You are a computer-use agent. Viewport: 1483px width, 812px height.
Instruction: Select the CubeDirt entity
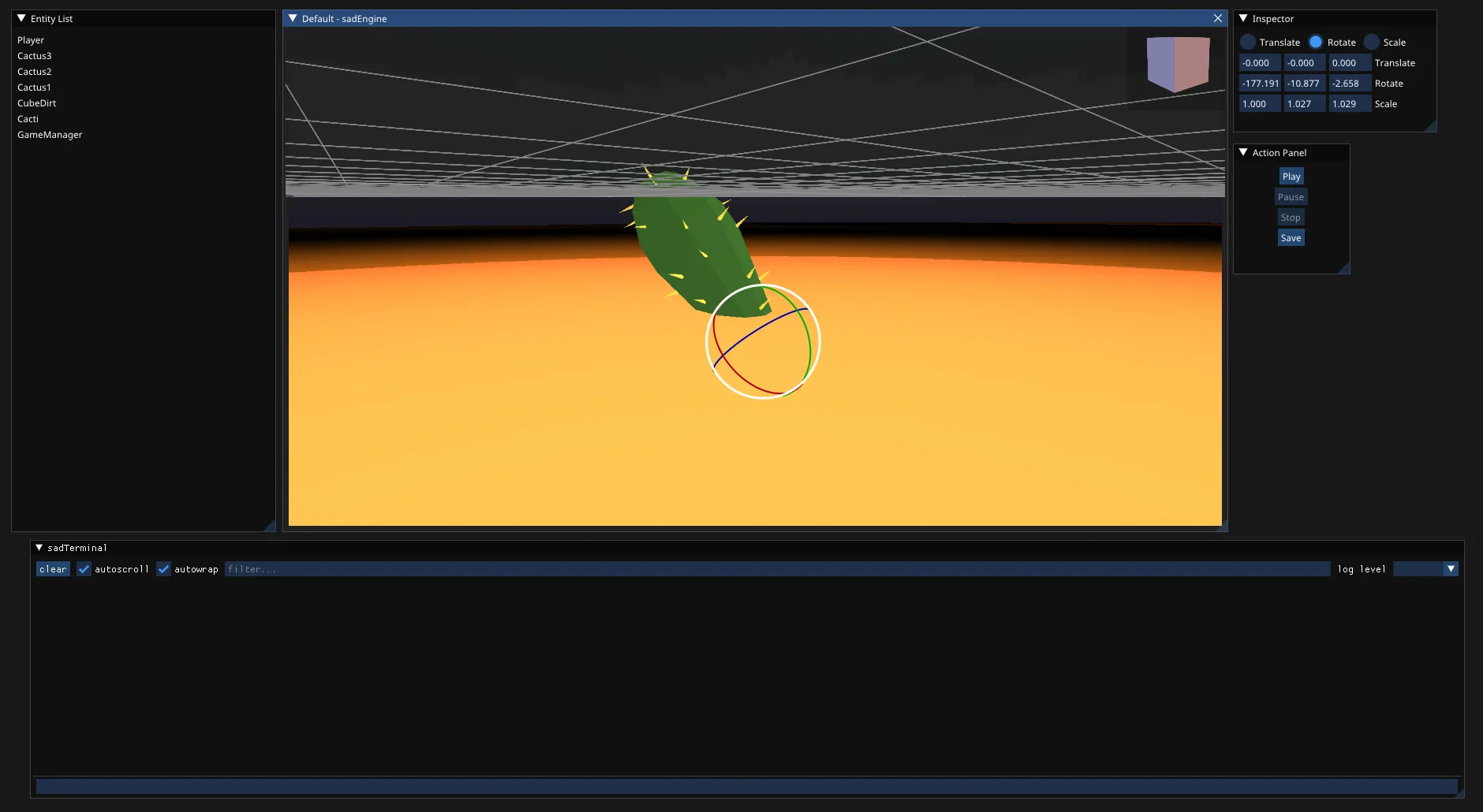coord(37,103)
